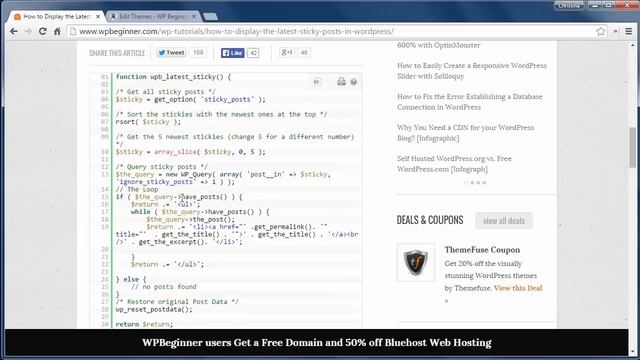This screenshot has height=360, width=640.
Task: Open the Self Hosted WordPress.org vs. Free link
Action: click(454, 164)
